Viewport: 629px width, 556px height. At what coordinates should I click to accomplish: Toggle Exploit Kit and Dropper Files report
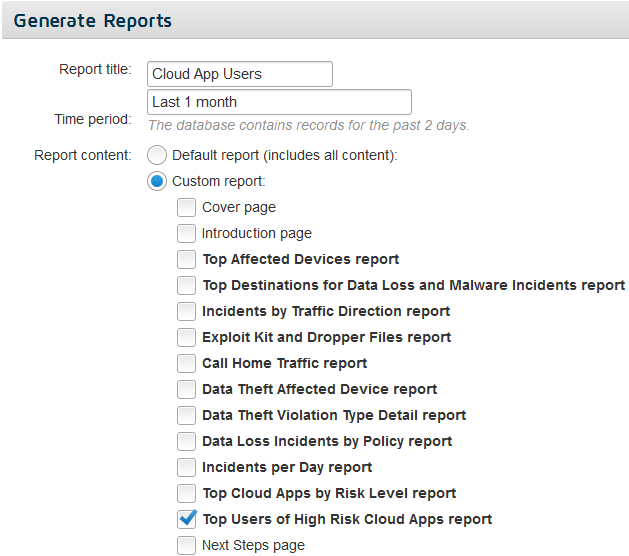187,337
